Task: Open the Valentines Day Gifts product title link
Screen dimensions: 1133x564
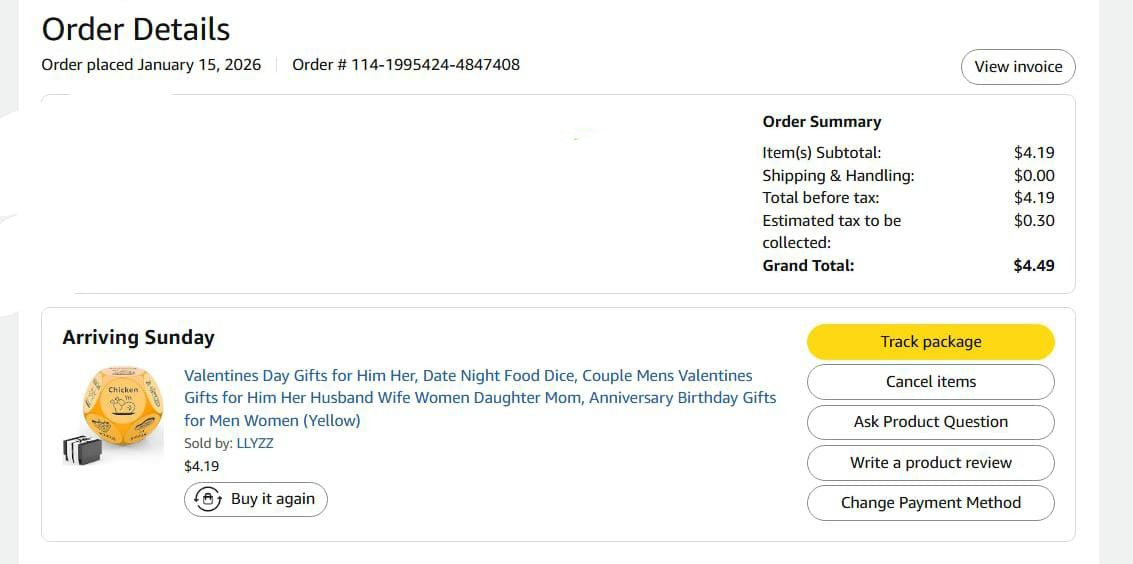Action: [480, 398]
